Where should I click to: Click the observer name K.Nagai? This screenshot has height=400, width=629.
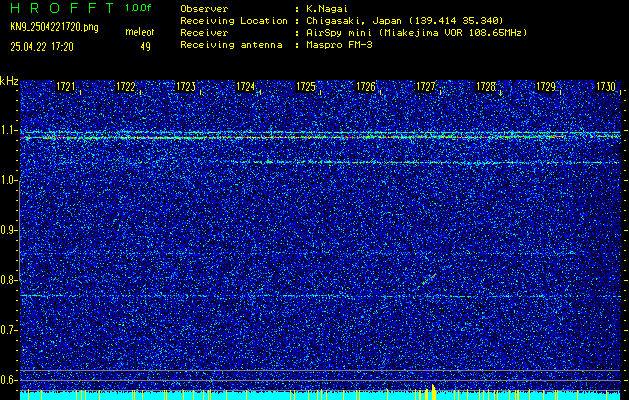coord(327,9)
